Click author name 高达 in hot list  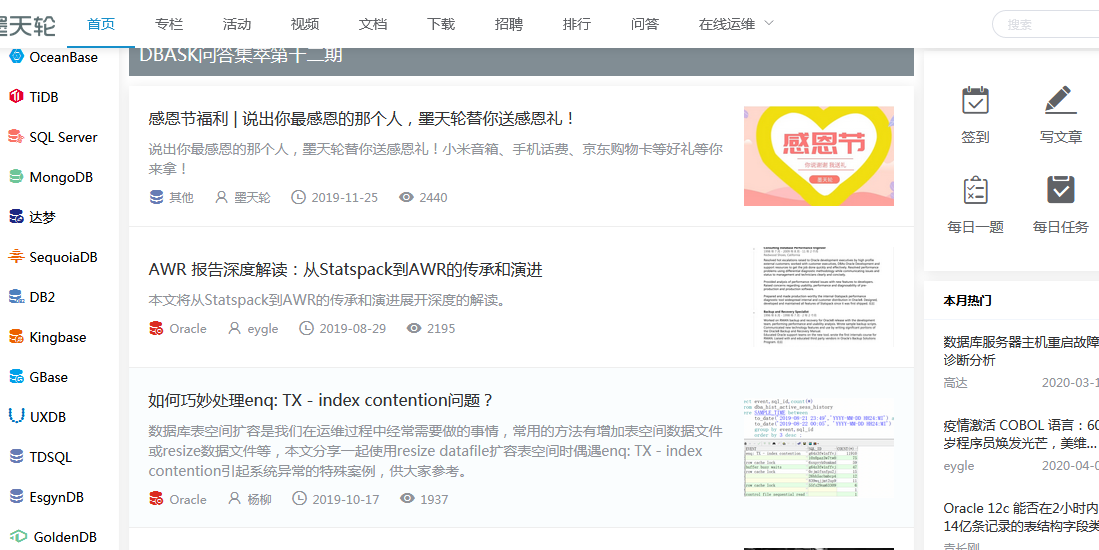(955, 383)
